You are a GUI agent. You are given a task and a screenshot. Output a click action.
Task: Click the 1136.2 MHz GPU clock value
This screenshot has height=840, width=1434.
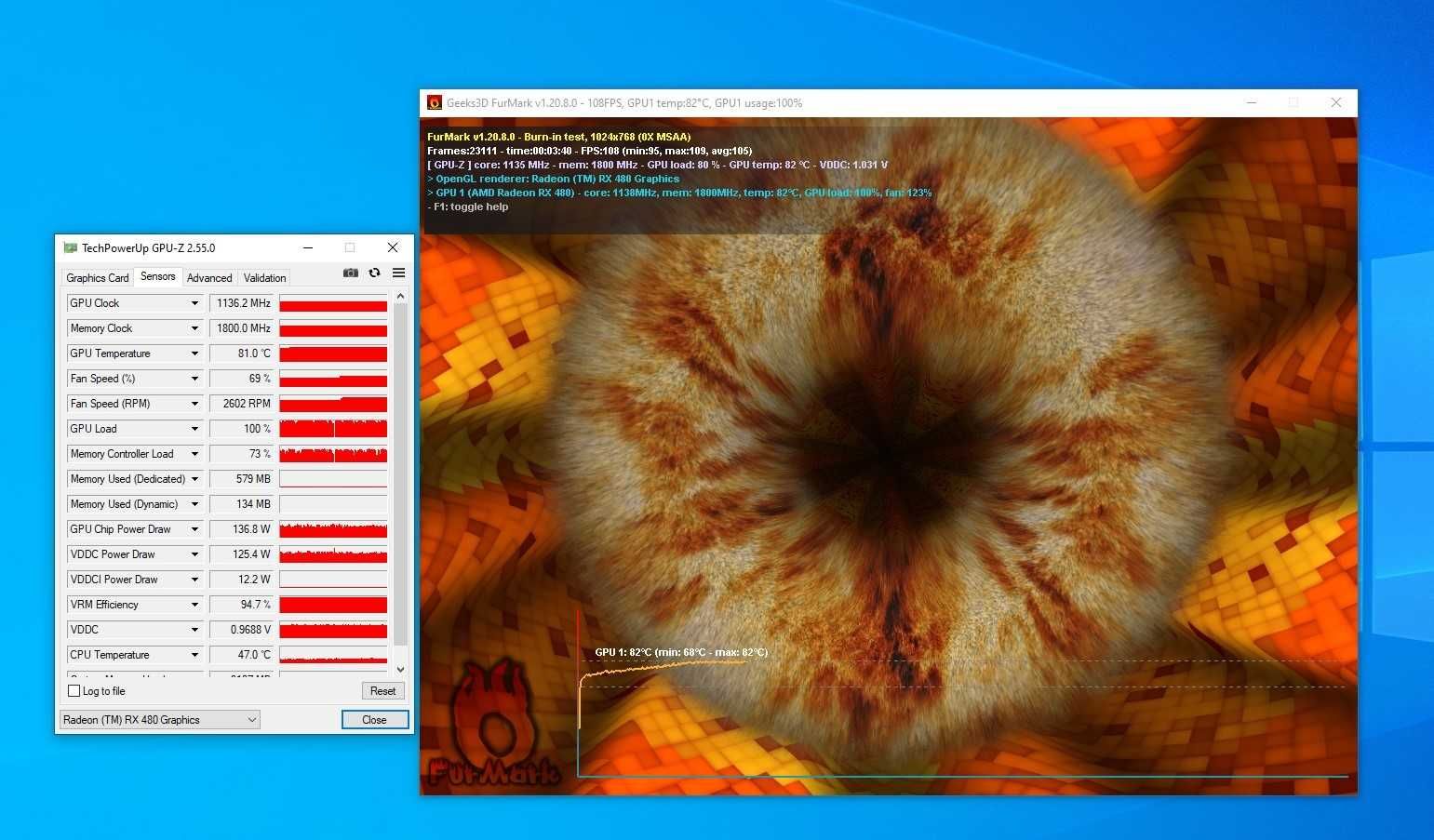pos(241,303)
